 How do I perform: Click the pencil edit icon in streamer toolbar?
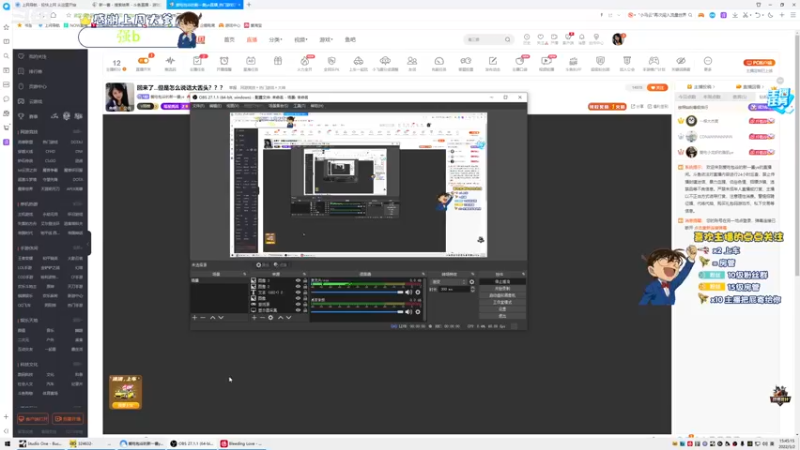[492, 61]
